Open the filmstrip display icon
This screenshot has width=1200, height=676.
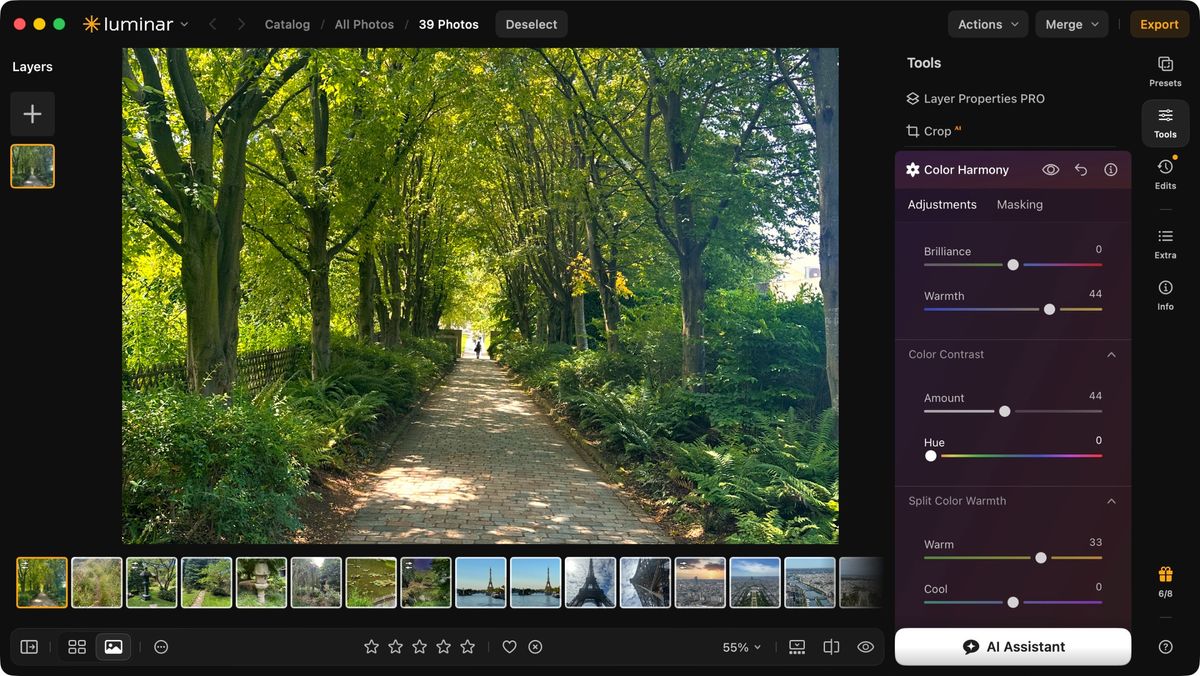[797, 647]
